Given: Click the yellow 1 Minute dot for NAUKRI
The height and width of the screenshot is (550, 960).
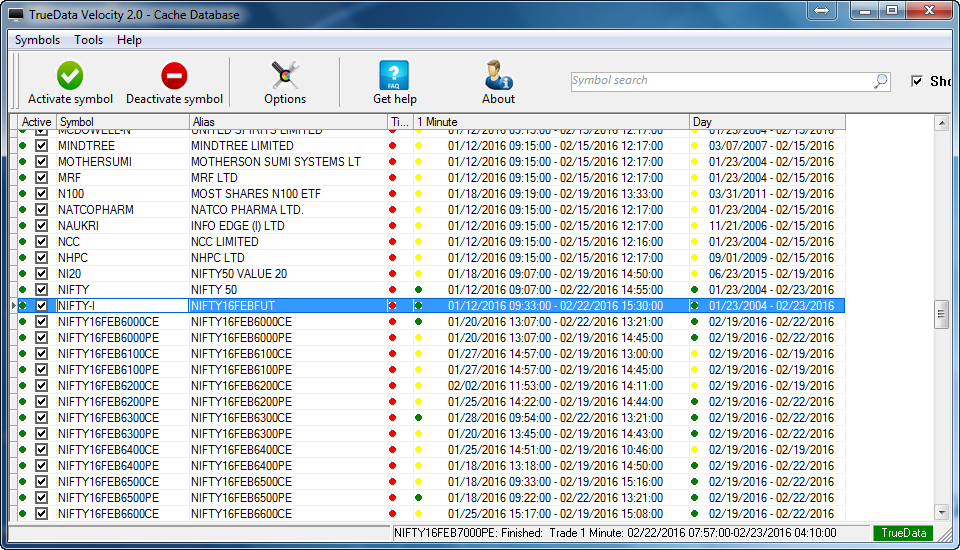Looking at the screenshot, I should 419,225.
